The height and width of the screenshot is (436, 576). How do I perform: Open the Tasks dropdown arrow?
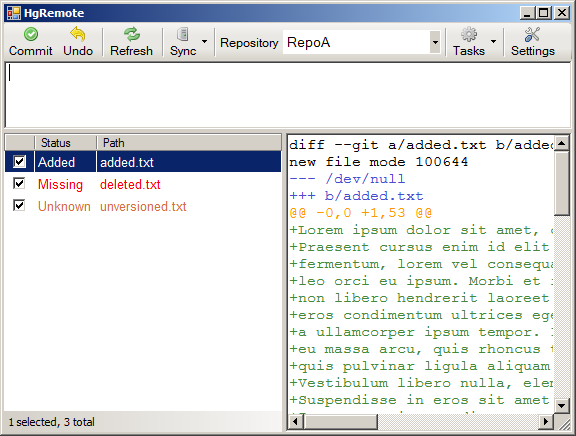tap(494, 42)
